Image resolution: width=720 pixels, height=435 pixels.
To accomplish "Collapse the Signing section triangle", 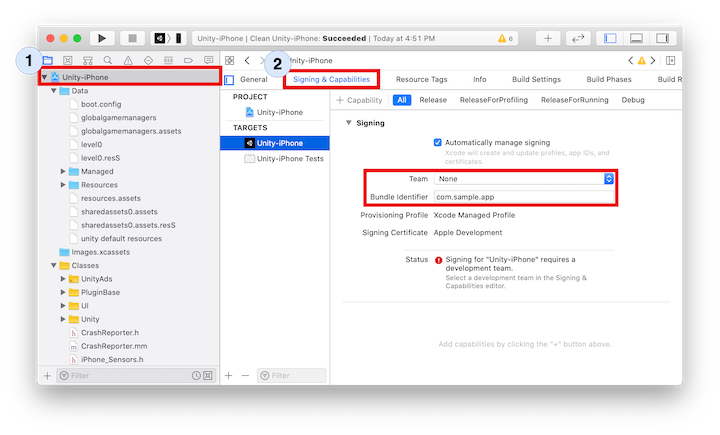I will [348, 123].
